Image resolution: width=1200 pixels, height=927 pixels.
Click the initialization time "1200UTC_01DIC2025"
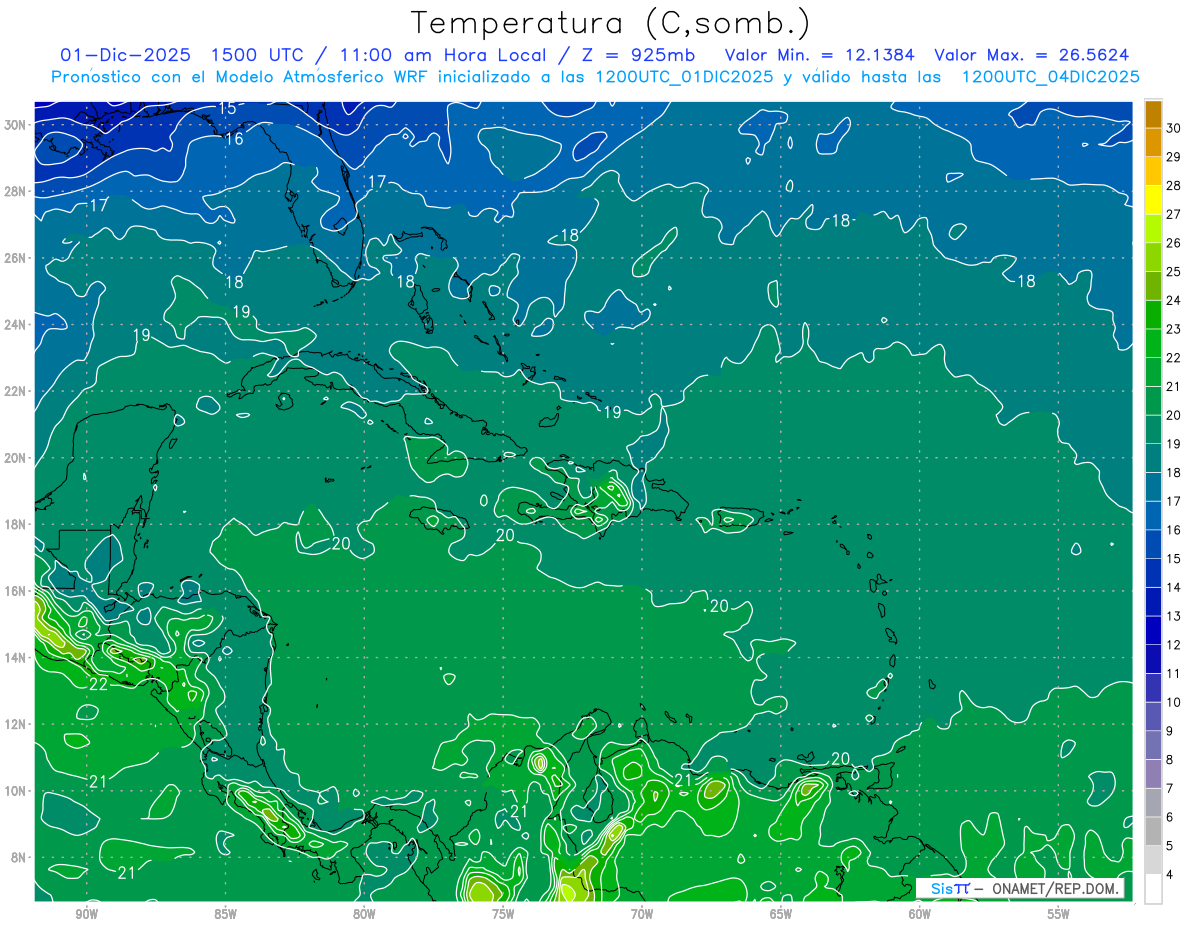coord(685,77)
